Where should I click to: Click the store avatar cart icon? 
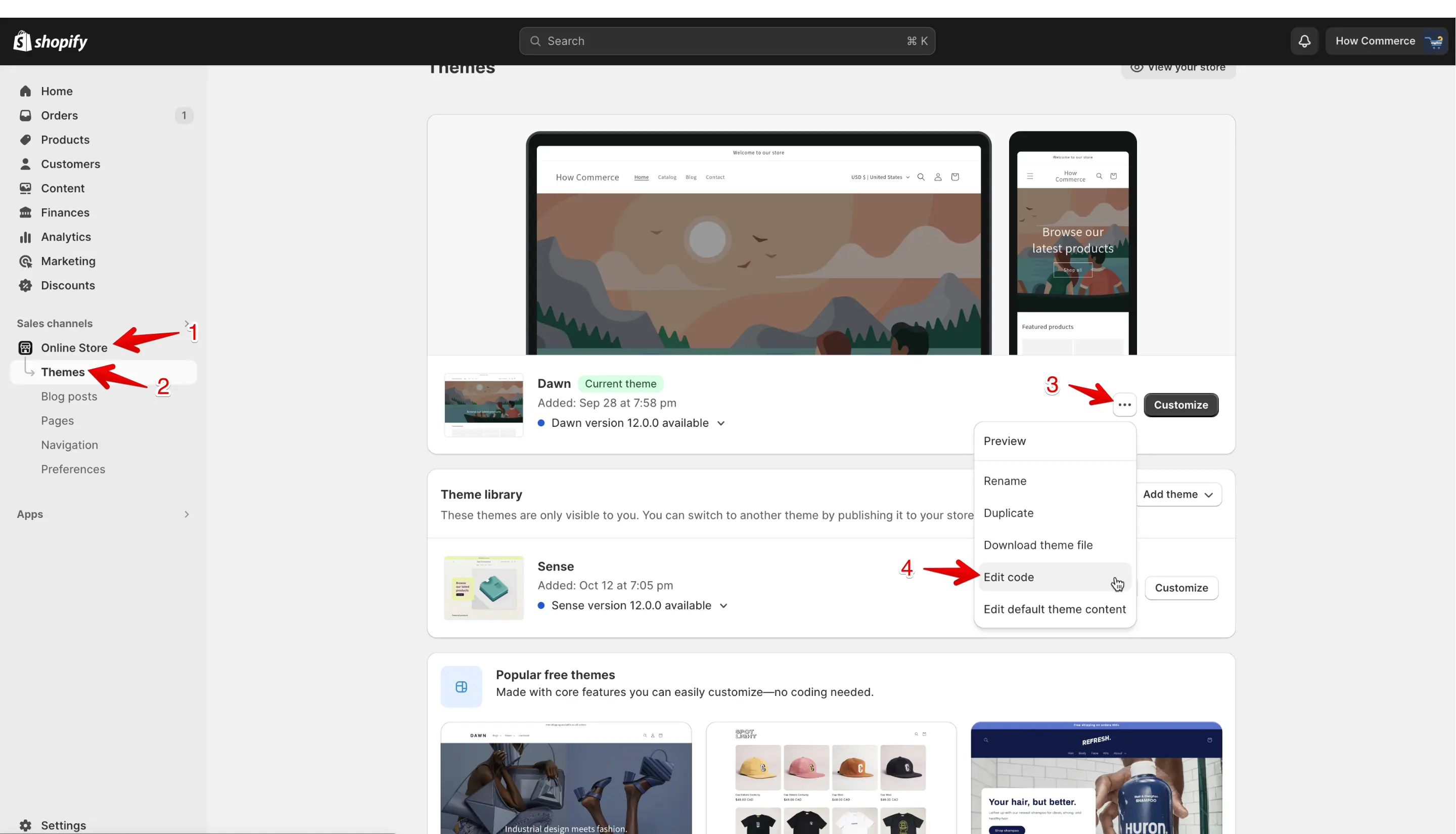pyautogui.click(x=1434, y=41)
